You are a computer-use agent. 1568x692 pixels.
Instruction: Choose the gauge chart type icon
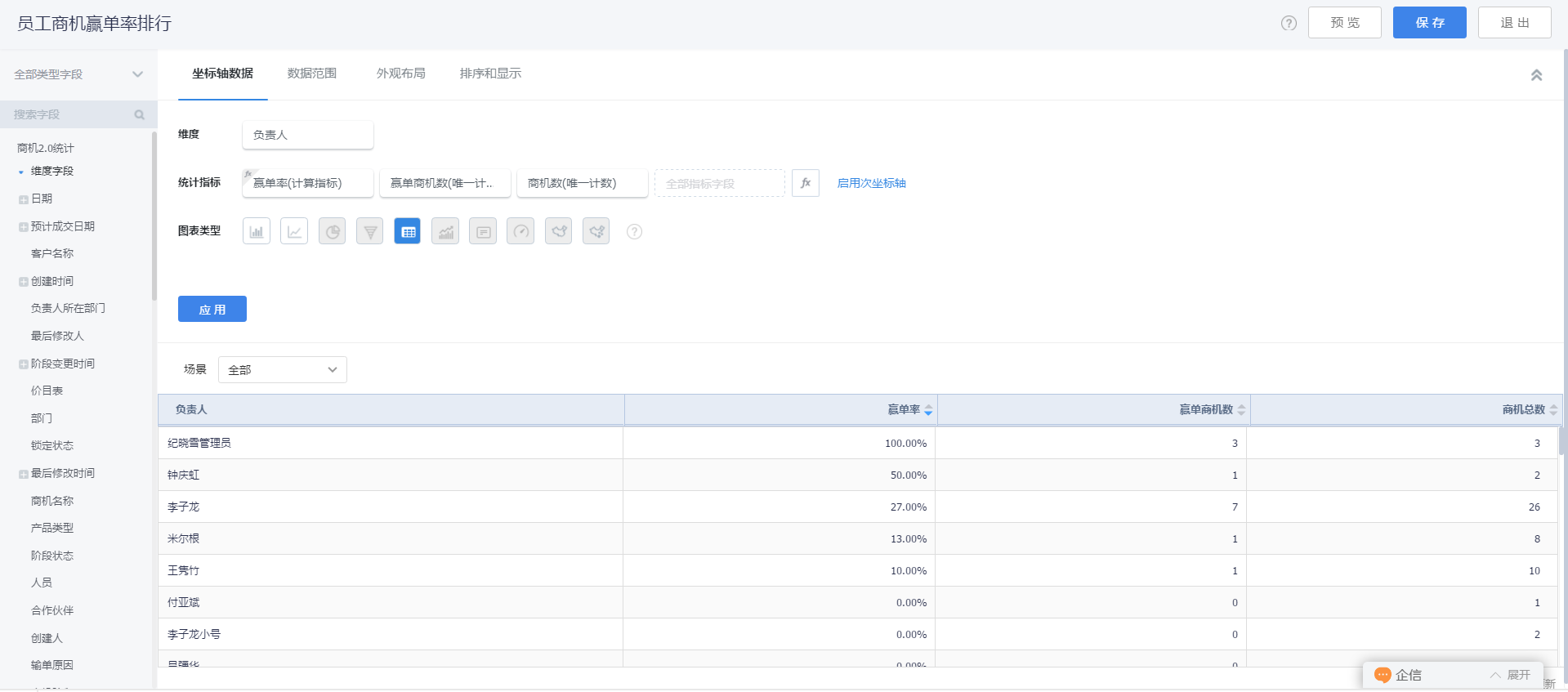point(520,231)
